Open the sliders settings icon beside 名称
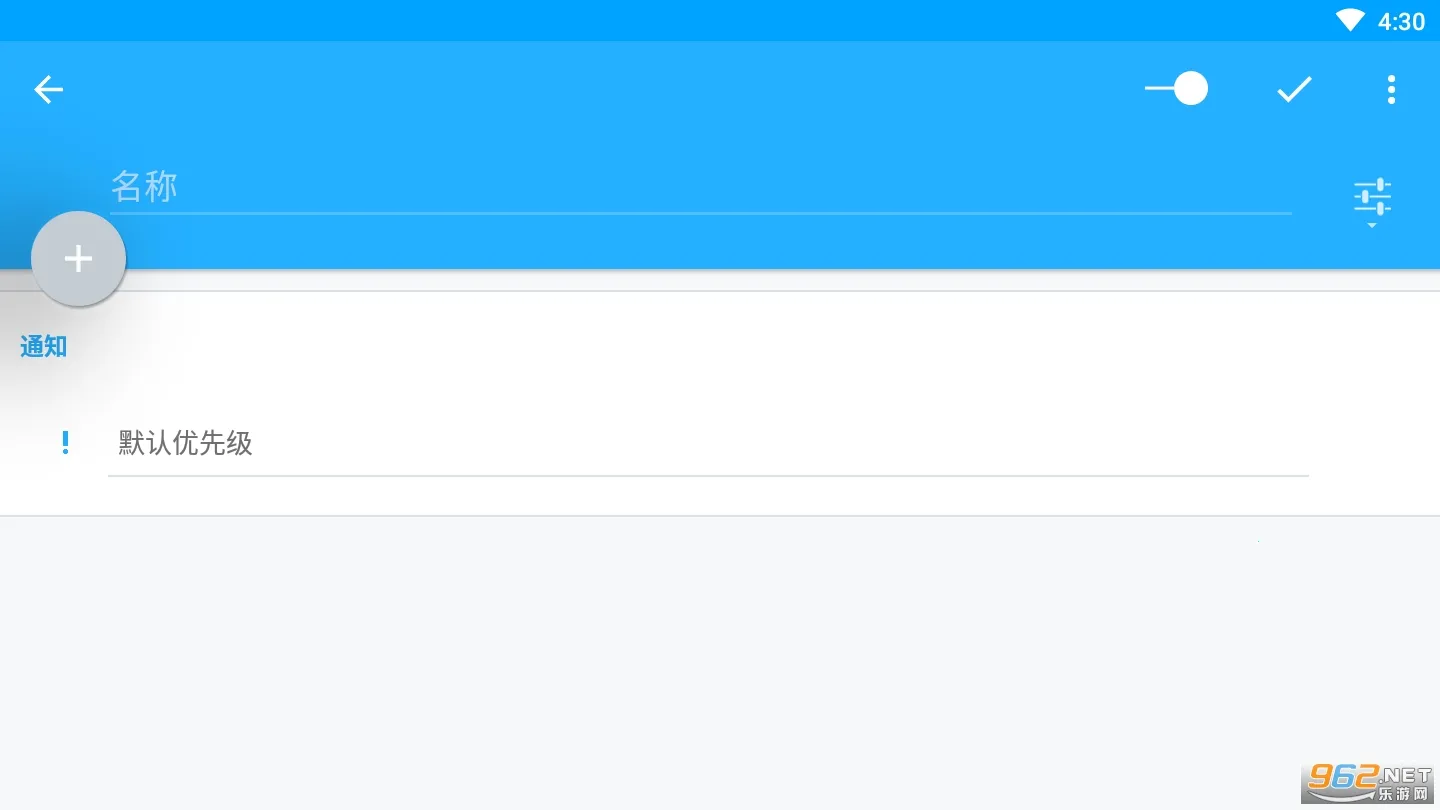1440x810 pixels. tap(1372, 197)
